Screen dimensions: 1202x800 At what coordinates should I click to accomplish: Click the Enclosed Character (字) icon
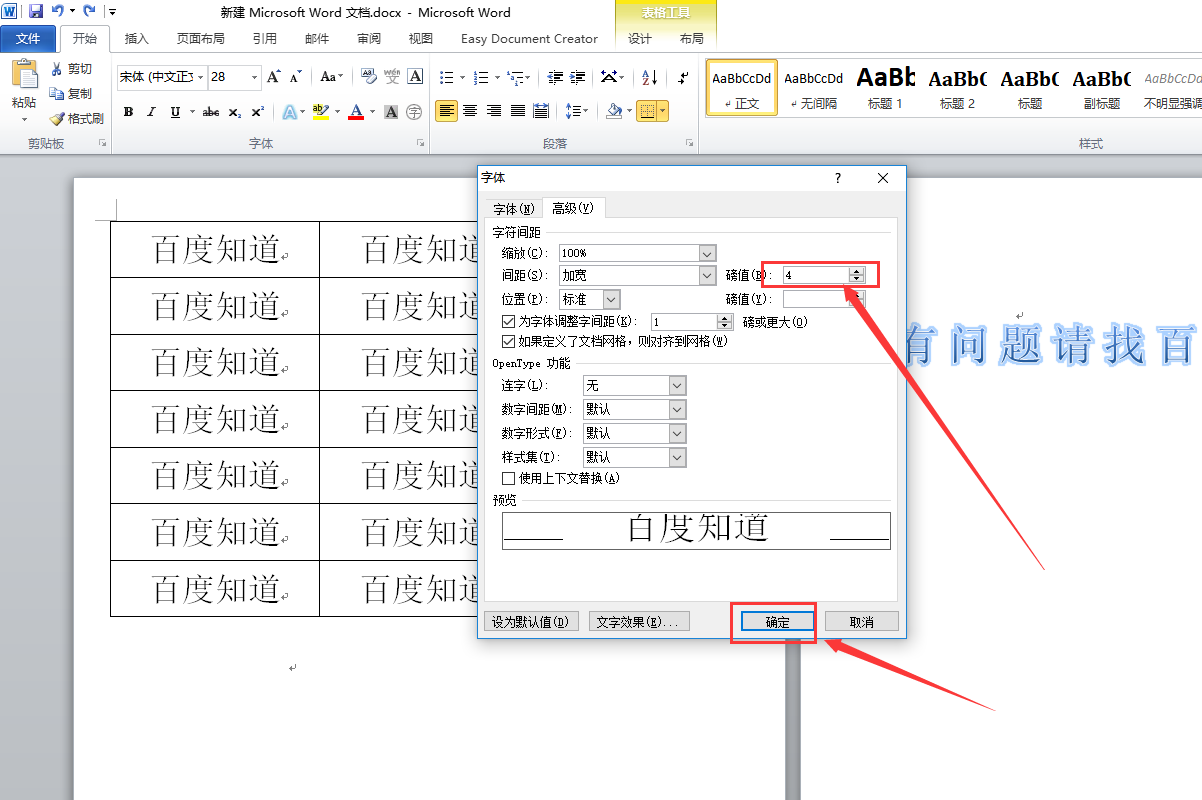coord(415,112)
